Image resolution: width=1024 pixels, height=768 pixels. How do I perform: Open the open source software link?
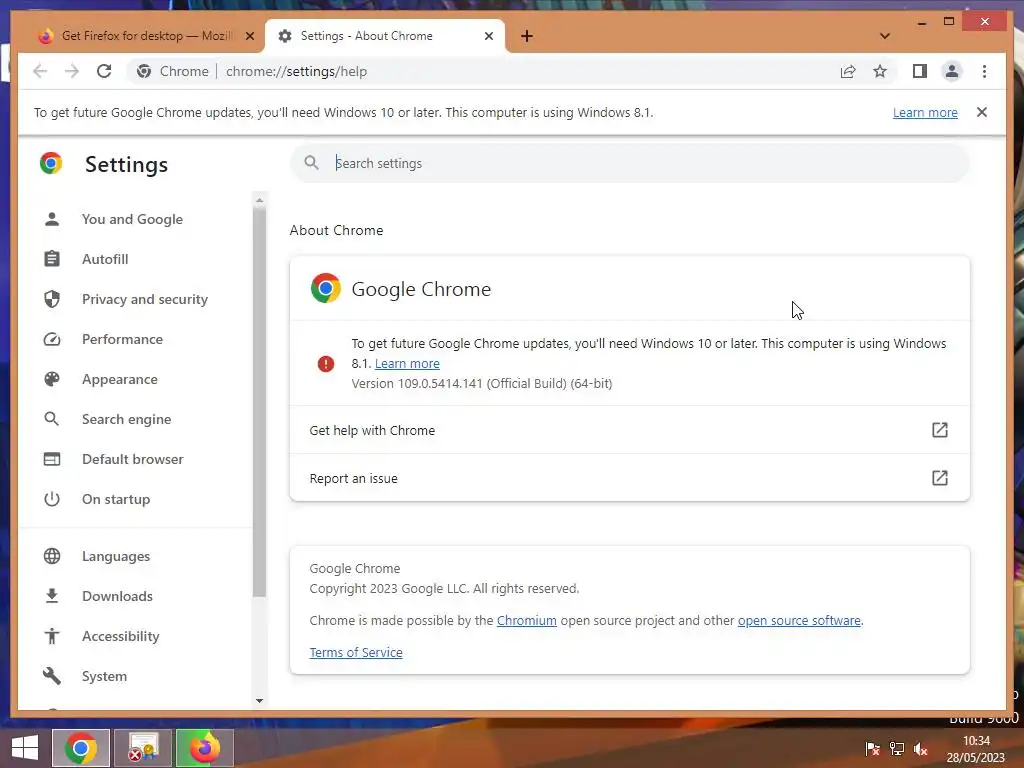pos(799,620)
